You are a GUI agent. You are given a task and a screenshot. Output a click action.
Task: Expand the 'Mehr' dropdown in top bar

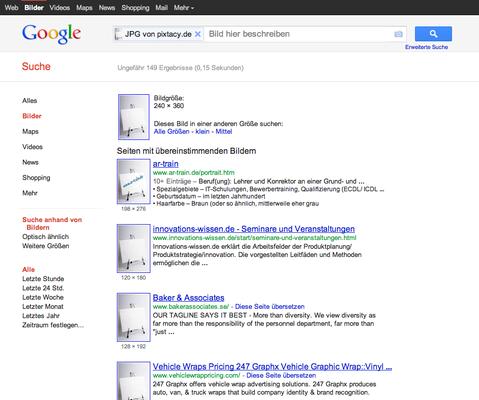[x=184, y=7]
